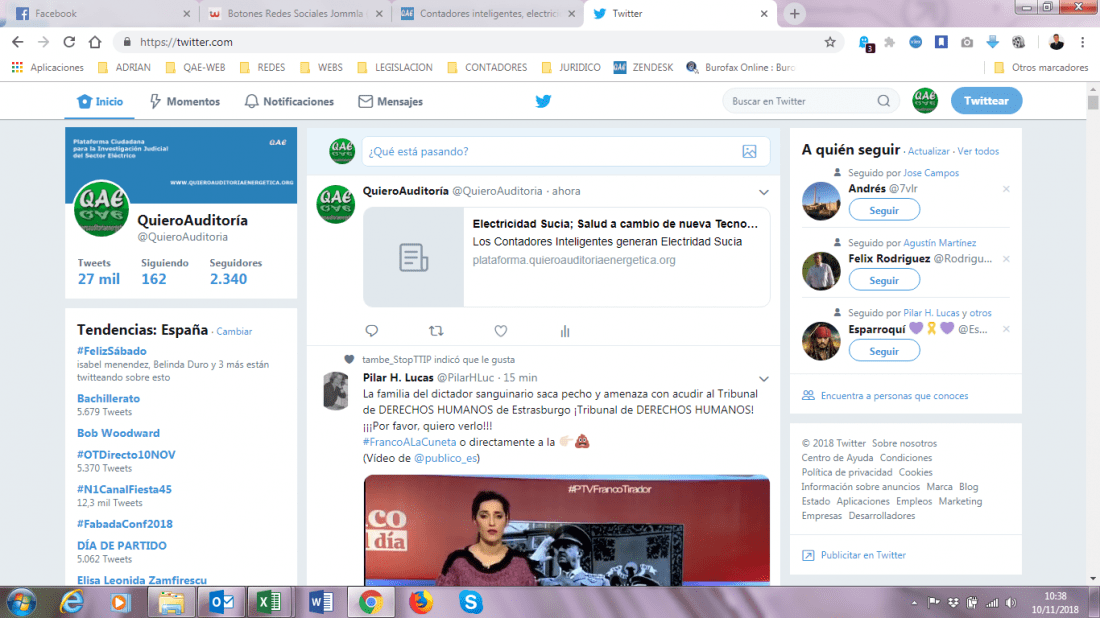The width and height of the screenshot is (1100, 618).
Task: Follow Esparroquí with Seguir button
Action: pyautogui.click(x=884, y=351)
